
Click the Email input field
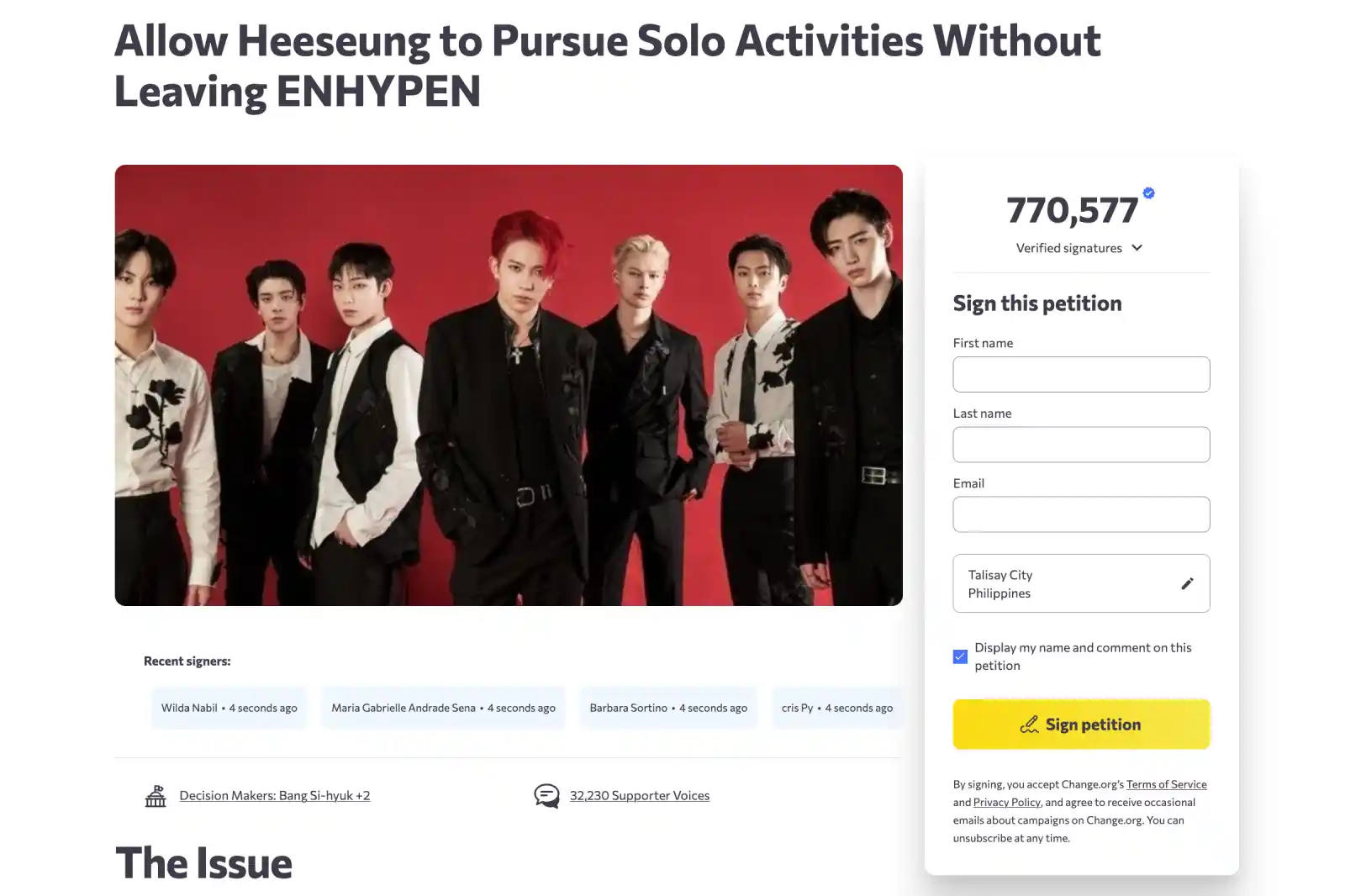pos(1081,514)
